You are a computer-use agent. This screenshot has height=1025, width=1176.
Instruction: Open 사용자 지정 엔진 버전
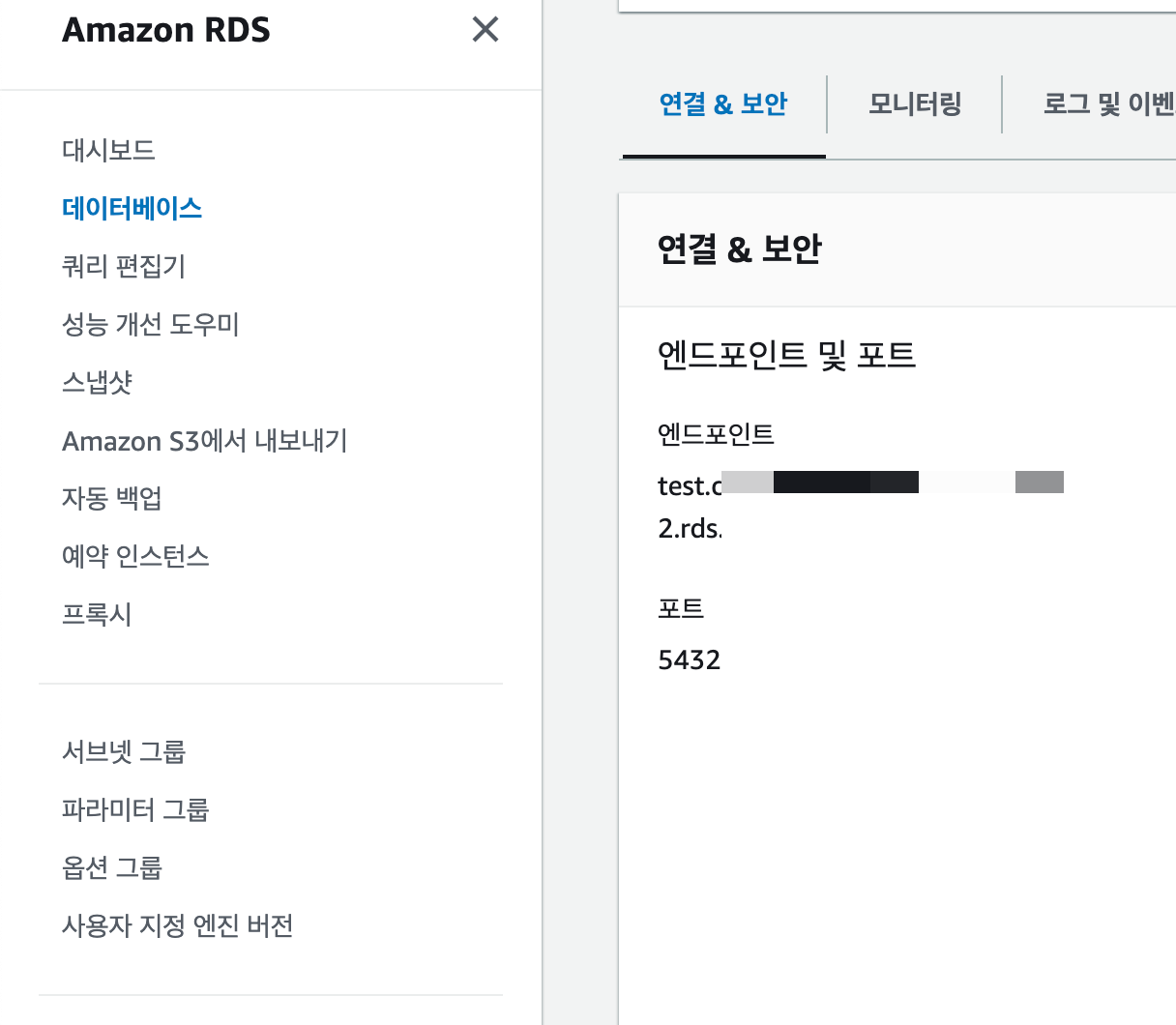click(178, 925)
